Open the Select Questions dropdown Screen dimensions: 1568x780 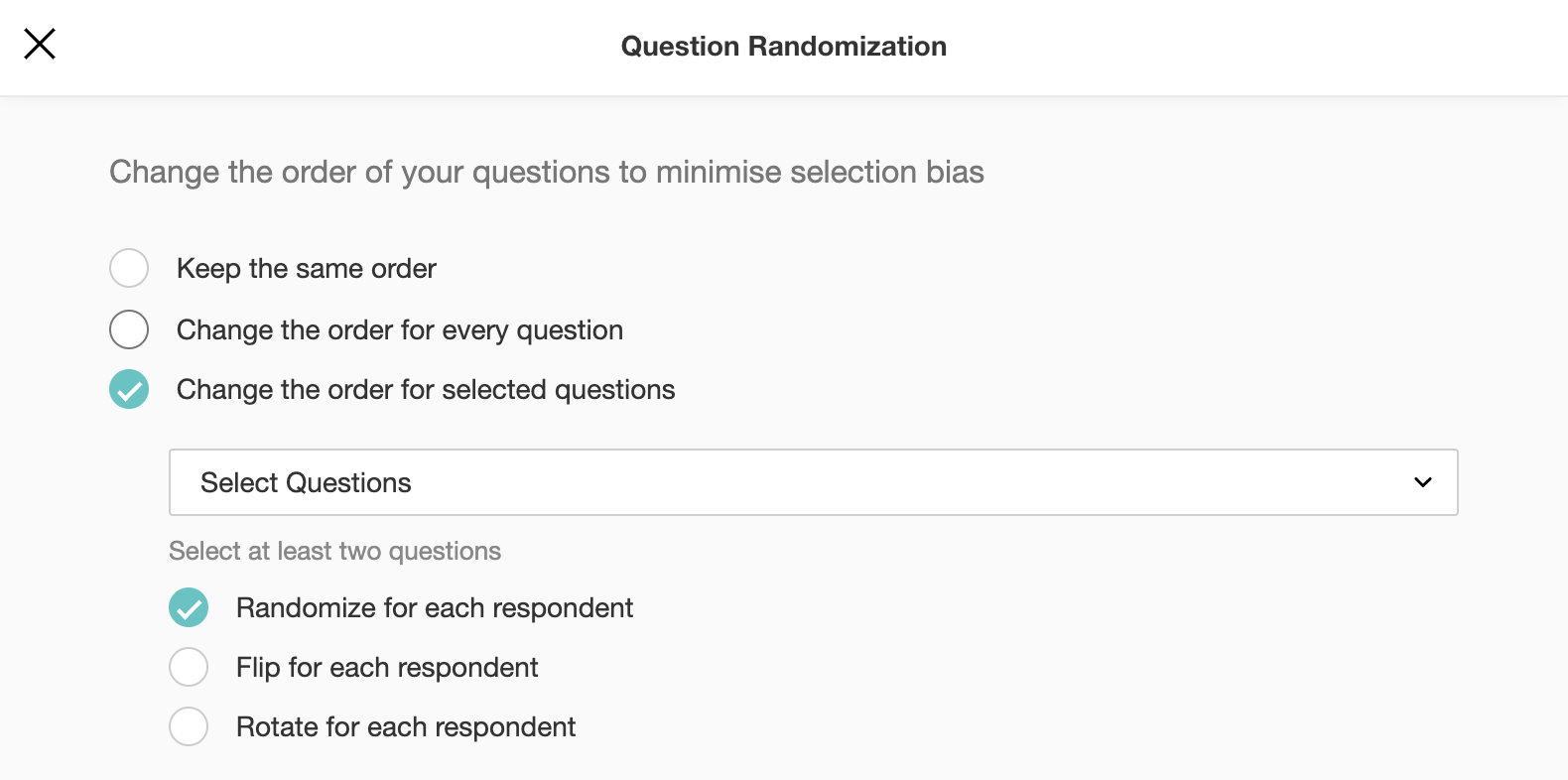click(813, 482)
